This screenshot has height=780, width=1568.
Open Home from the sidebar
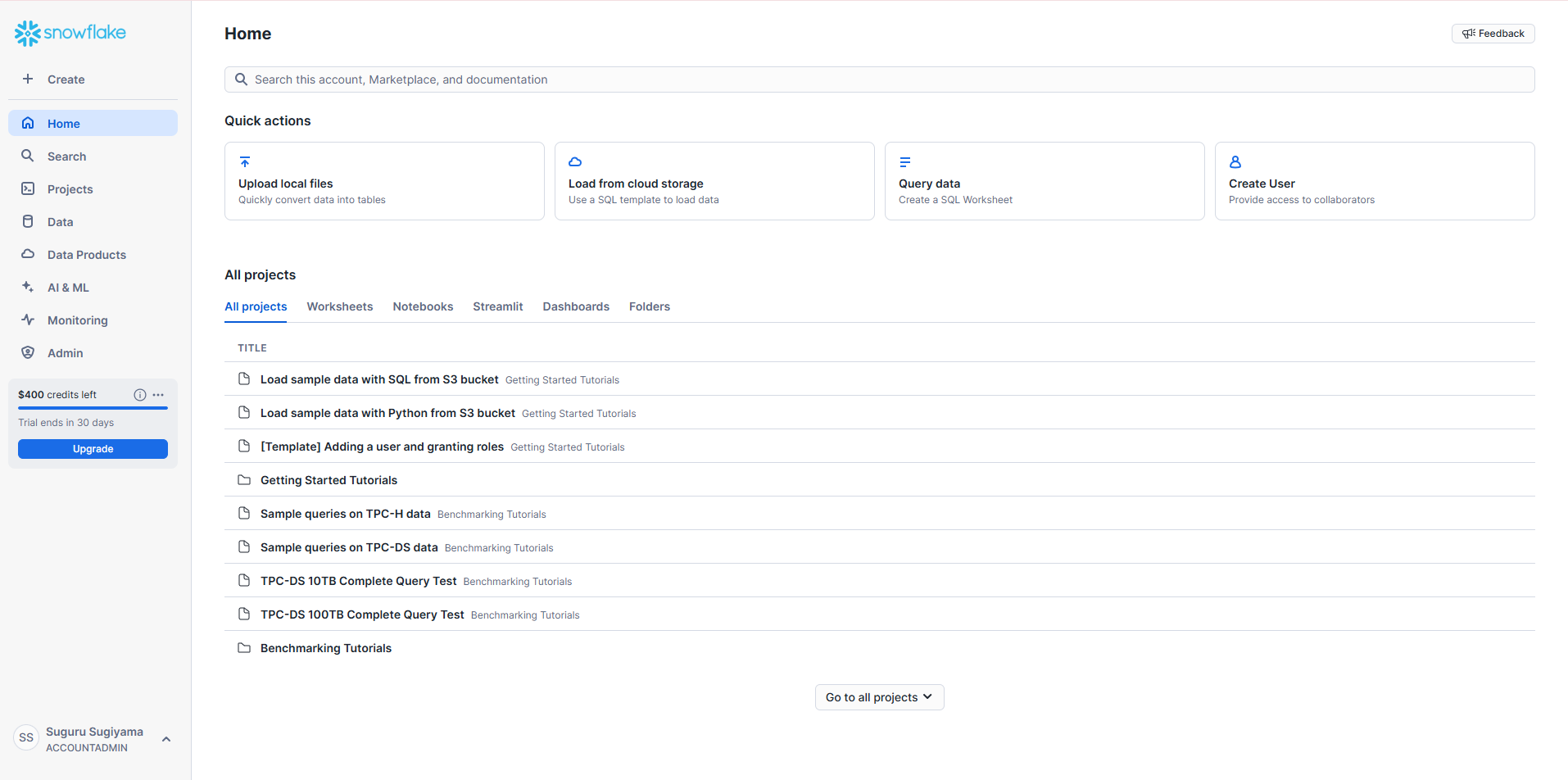93,123
